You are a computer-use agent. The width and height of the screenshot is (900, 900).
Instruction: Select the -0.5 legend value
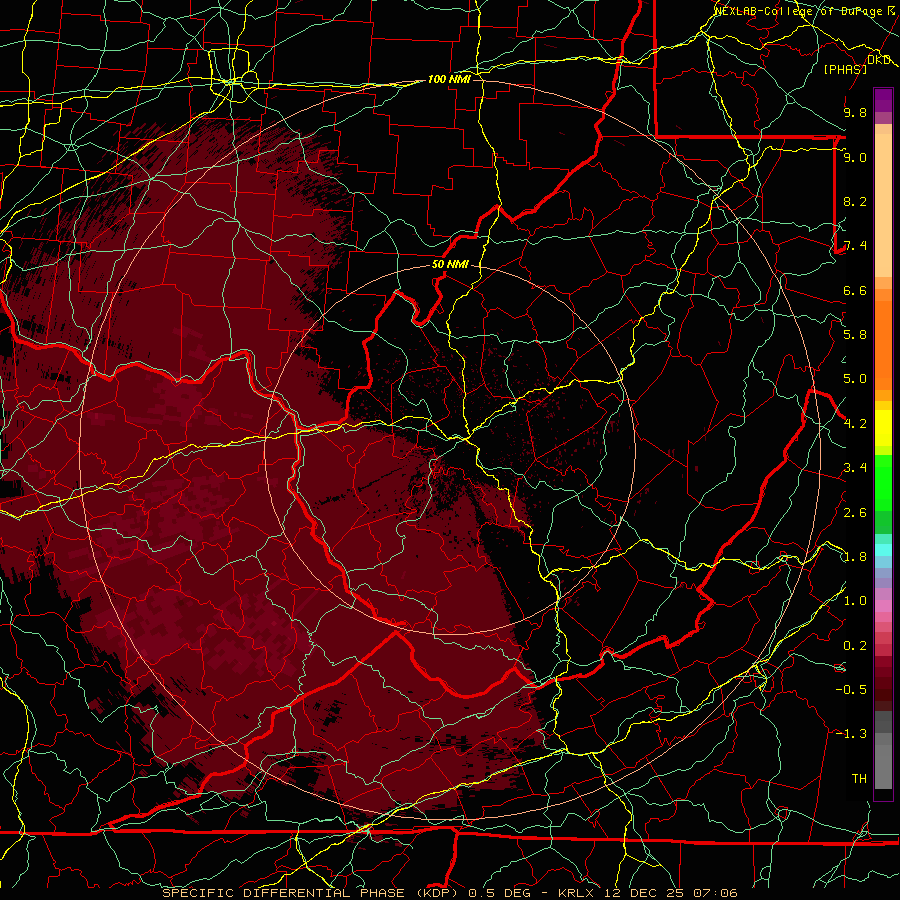pos(851,690)
